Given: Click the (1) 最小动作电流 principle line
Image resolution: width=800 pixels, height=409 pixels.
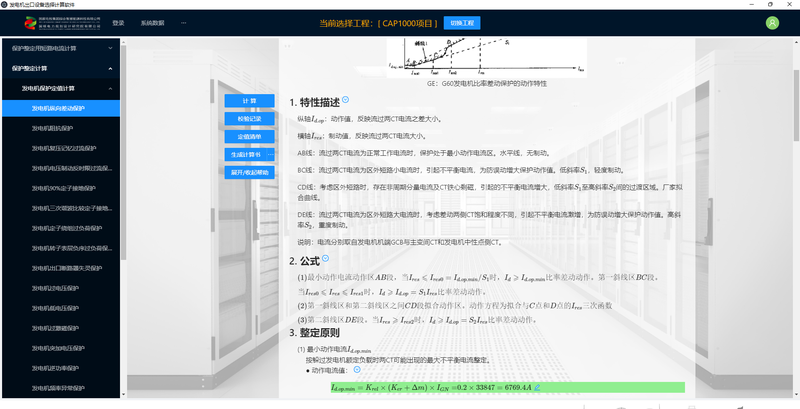Looking at the screenshot, I should click(x=334, y=350).
